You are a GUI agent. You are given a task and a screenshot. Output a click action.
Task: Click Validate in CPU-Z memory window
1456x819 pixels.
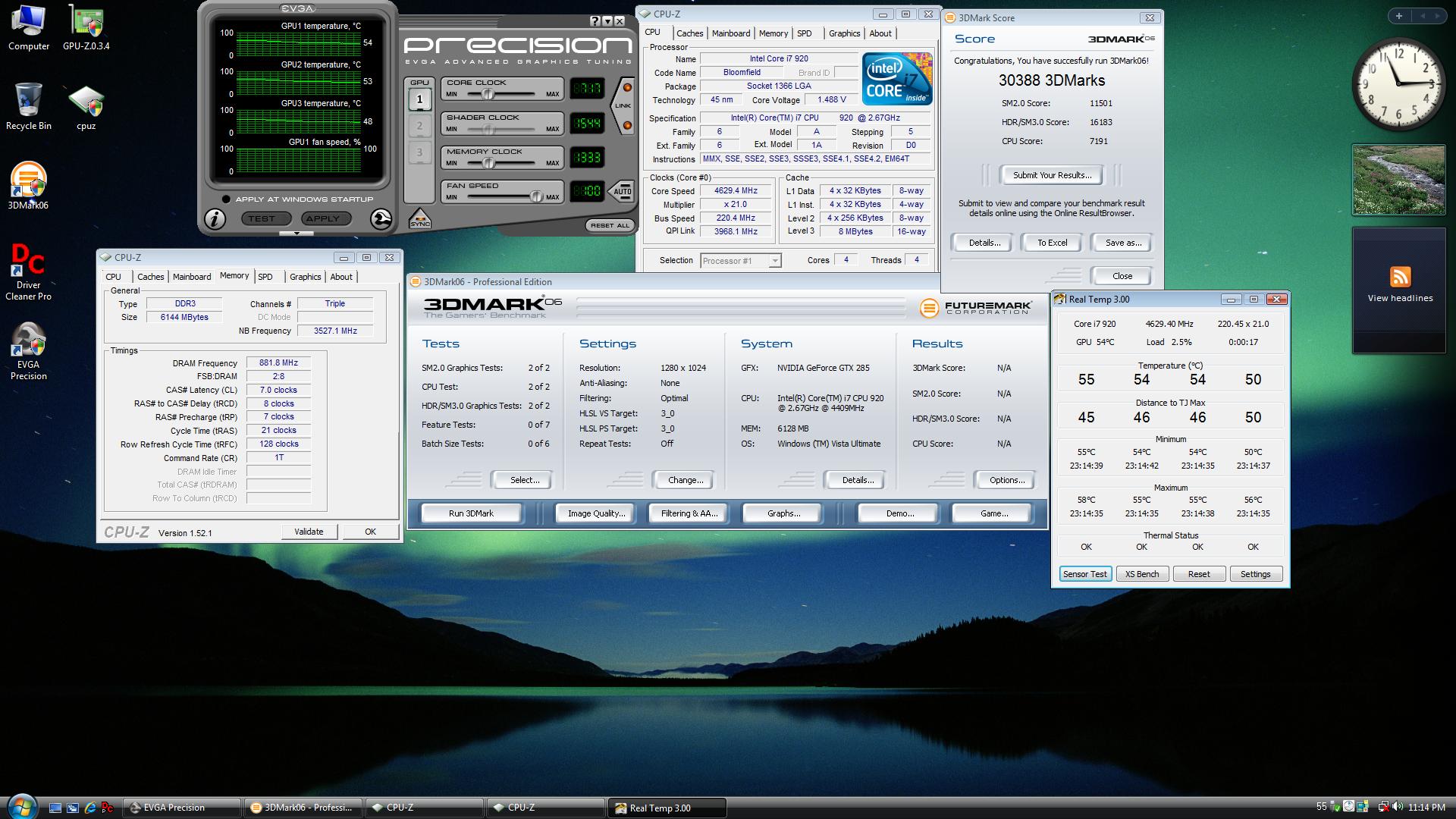click(309, 532)
